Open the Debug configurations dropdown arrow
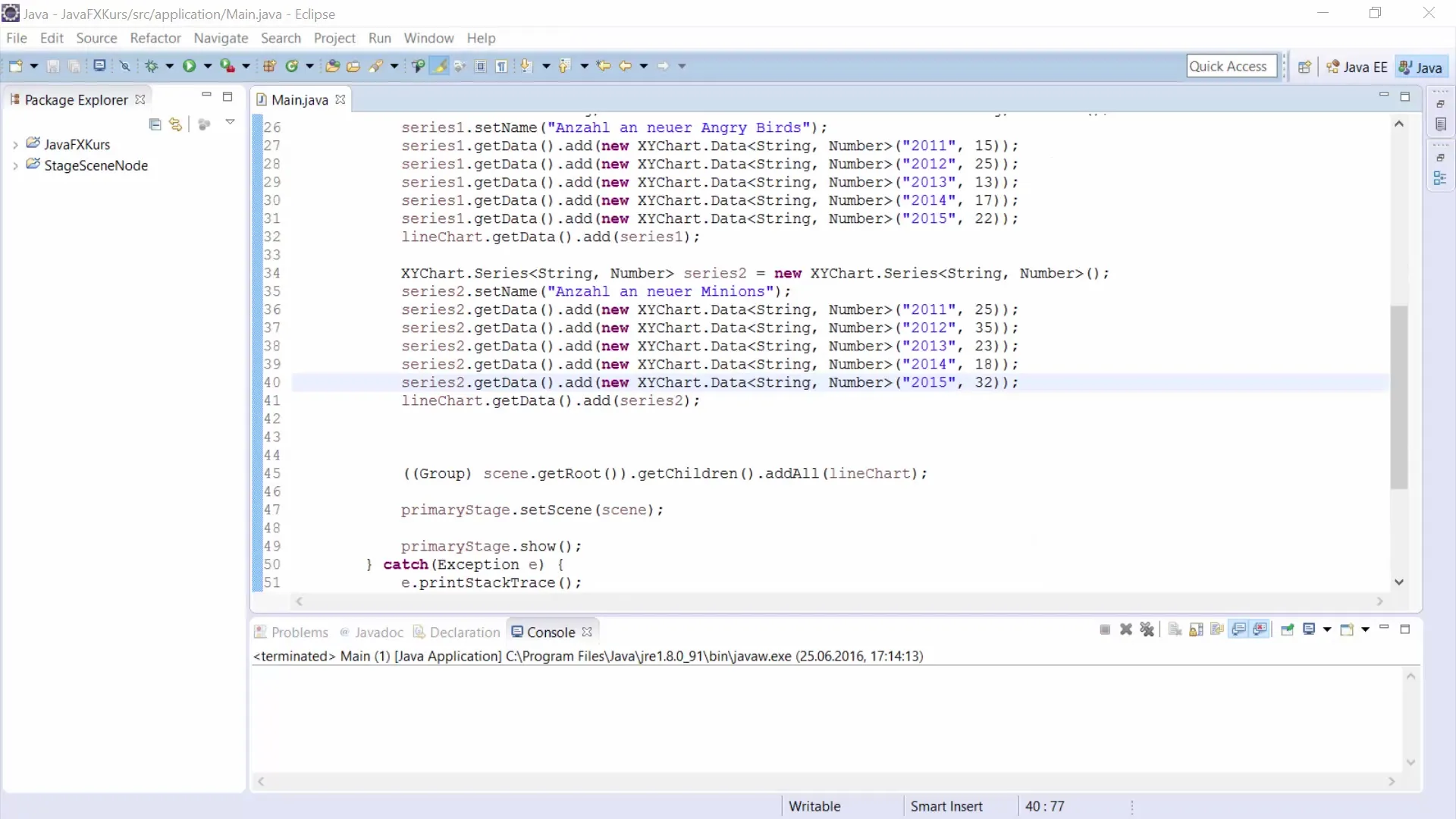The width and height of the screenshot is (1456, 819). tap(170, 66)
